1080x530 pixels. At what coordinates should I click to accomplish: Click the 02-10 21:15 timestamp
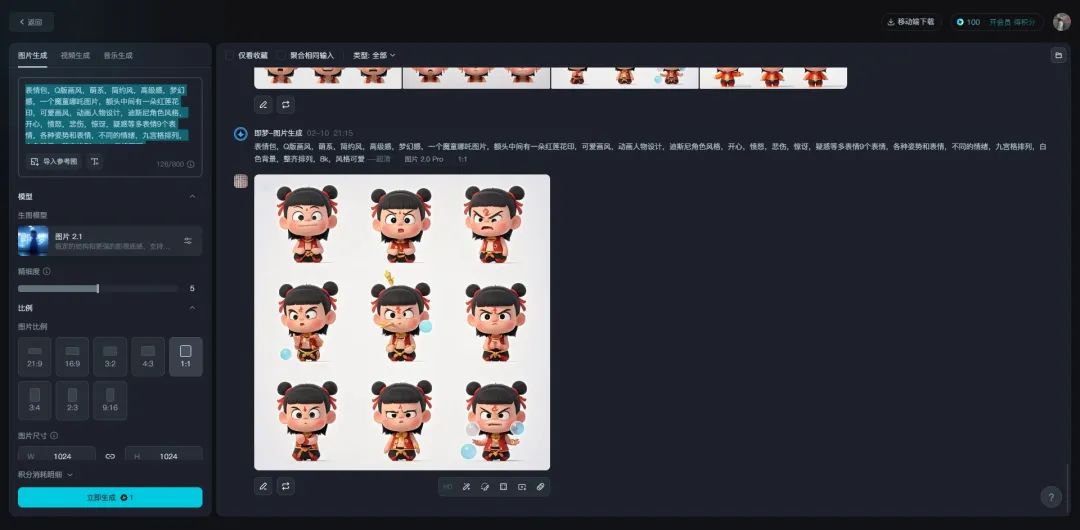click(x=330, y=133)
